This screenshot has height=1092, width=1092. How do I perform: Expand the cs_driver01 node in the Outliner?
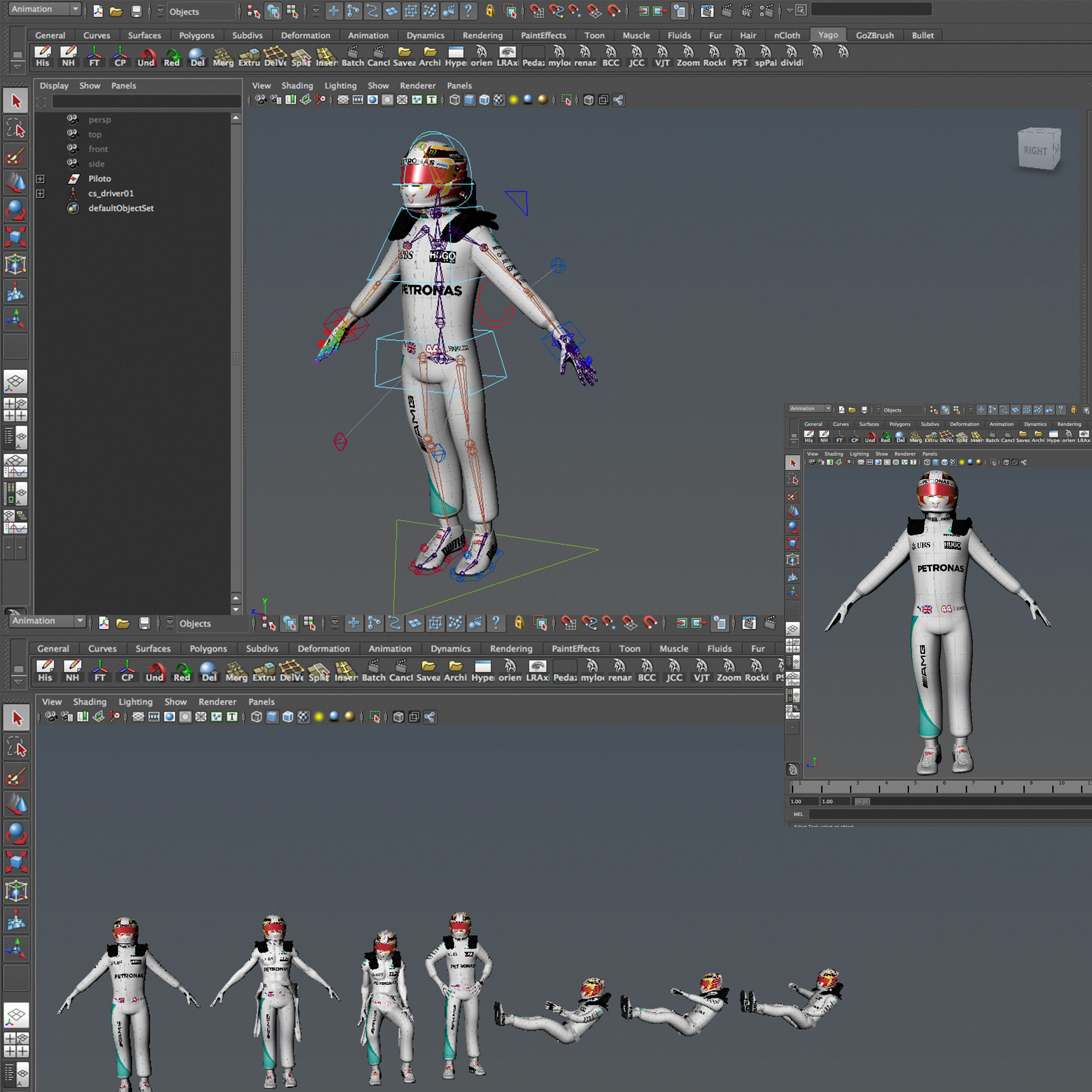(40, 194)
